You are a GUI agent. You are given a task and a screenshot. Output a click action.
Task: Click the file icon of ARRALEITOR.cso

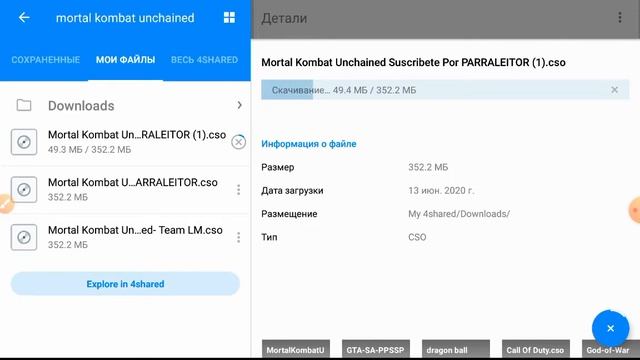tap(24, 190)
